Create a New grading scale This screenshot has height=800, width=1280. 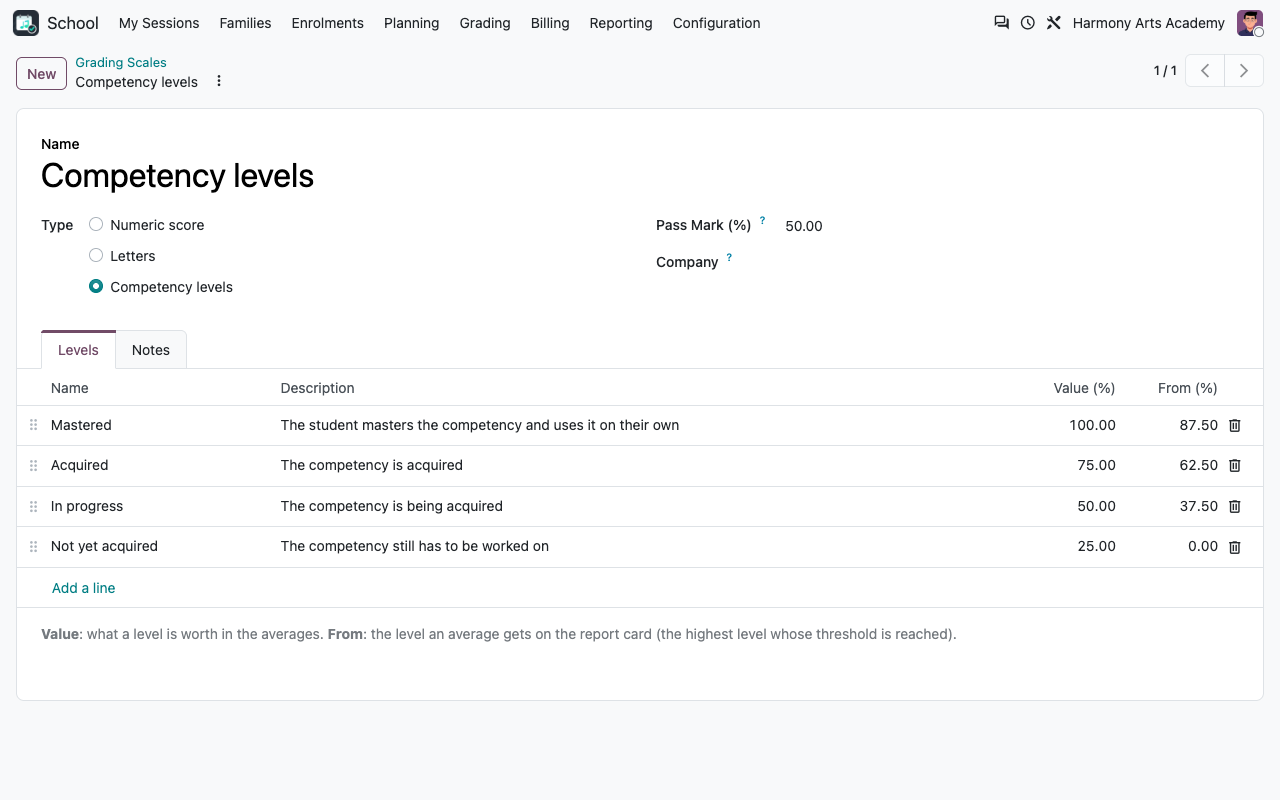tap(41, 73)
